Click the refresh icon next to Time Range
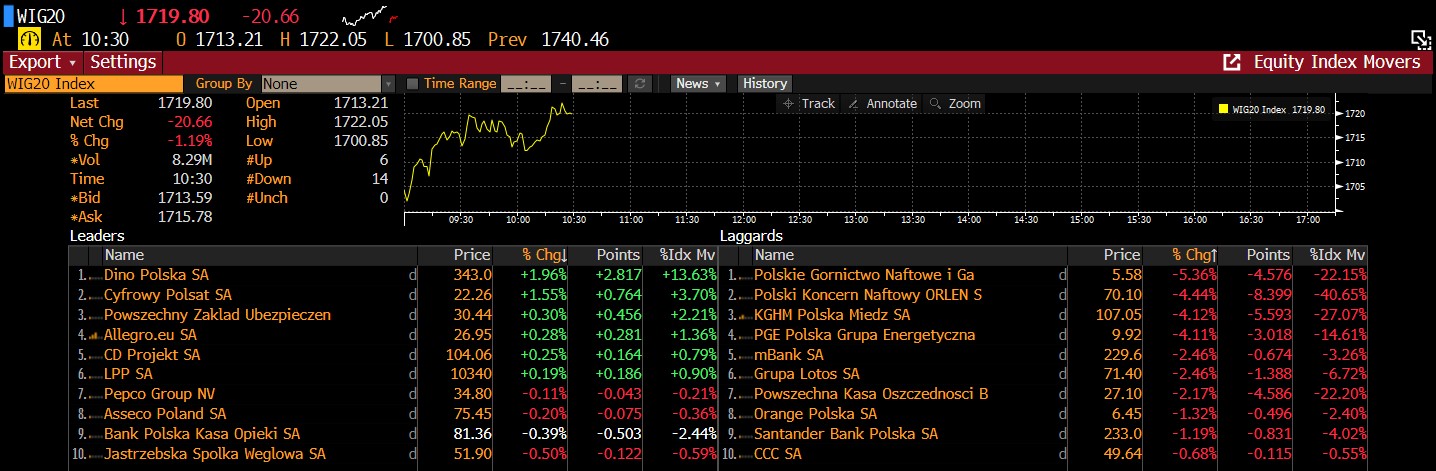The height and width of the screenshot is (471, 1436). pos(641,84)
